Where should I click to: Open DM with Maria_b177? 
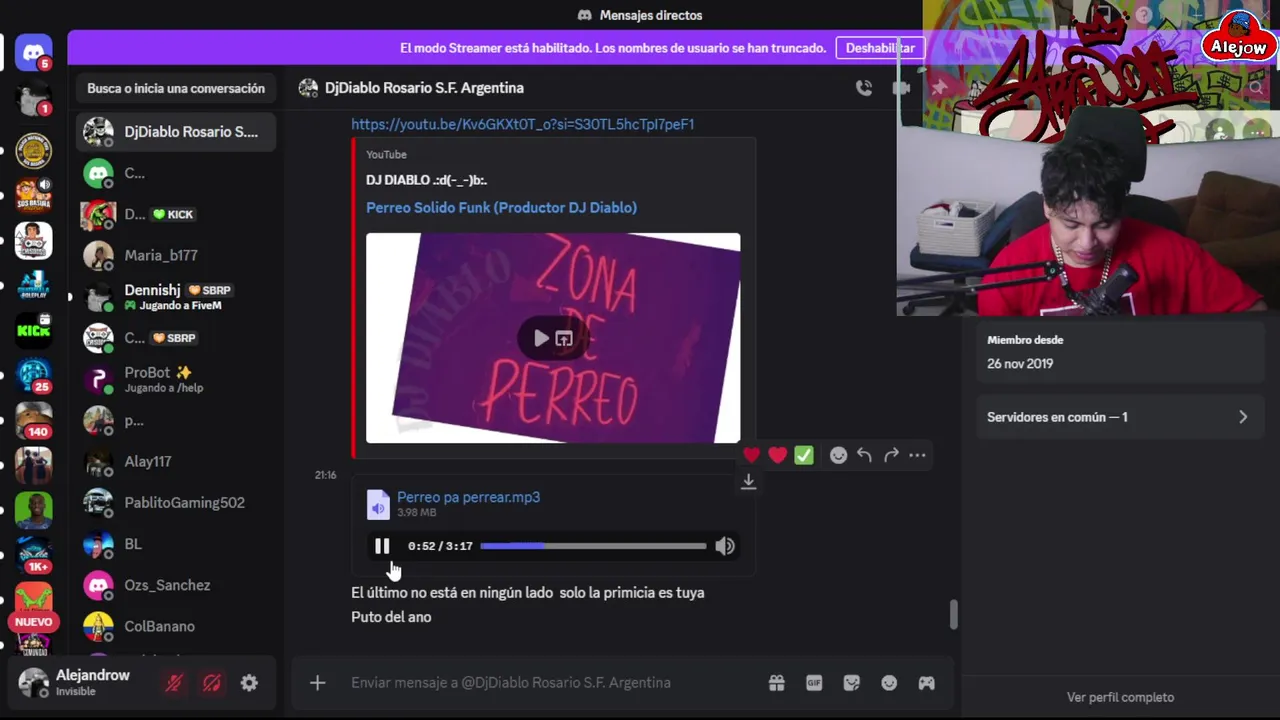pos(177,256)
